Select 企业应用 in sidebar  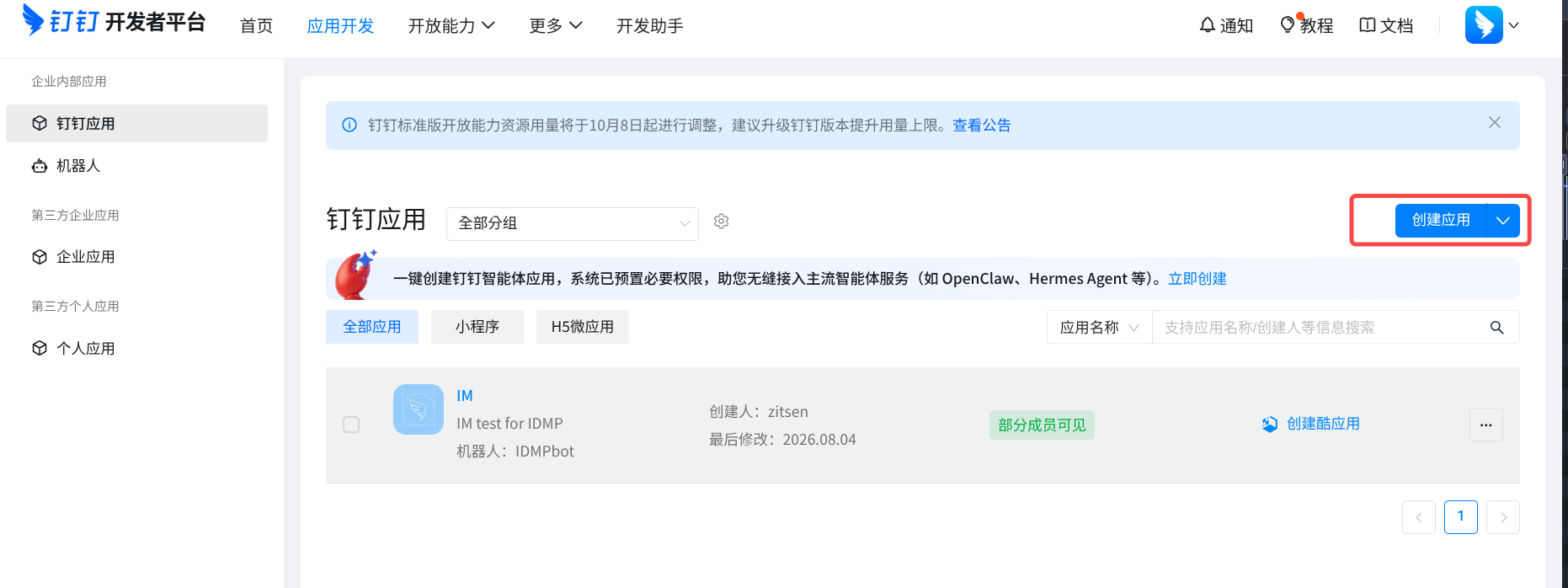tap(136, 257)
